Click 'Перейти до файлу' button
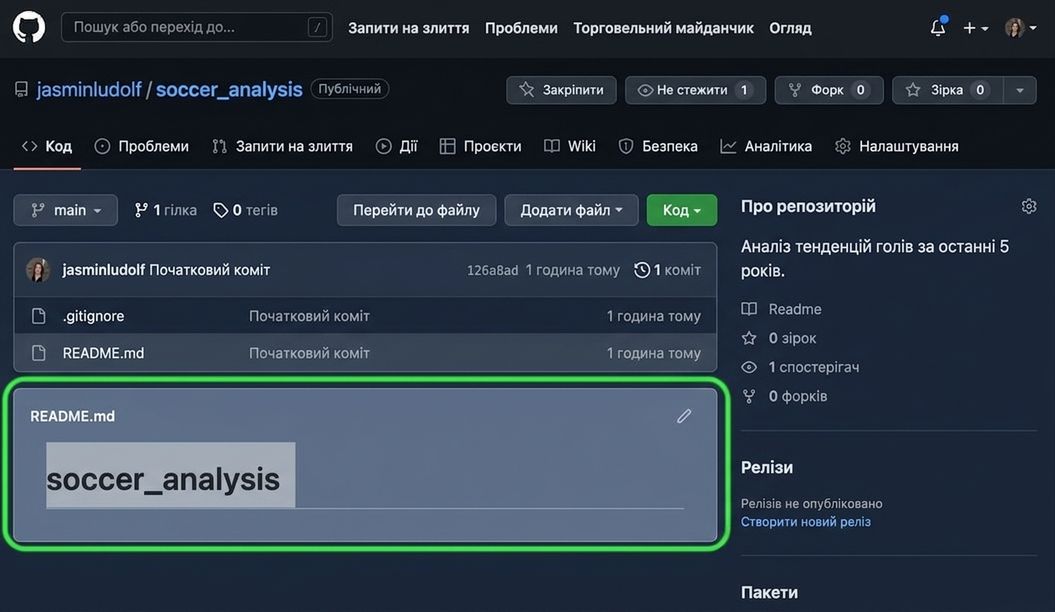The image size is (1055, 612). (416, 211)
